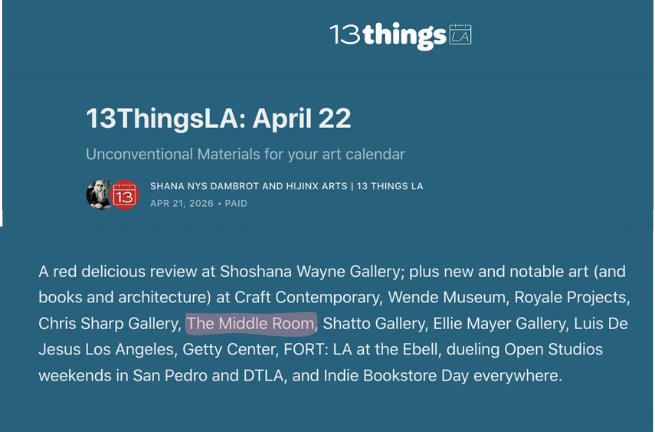Click the 13ThingsLA: April 22 headline
The width and height of the screenshot is (655, 432).
coord(218,119)
